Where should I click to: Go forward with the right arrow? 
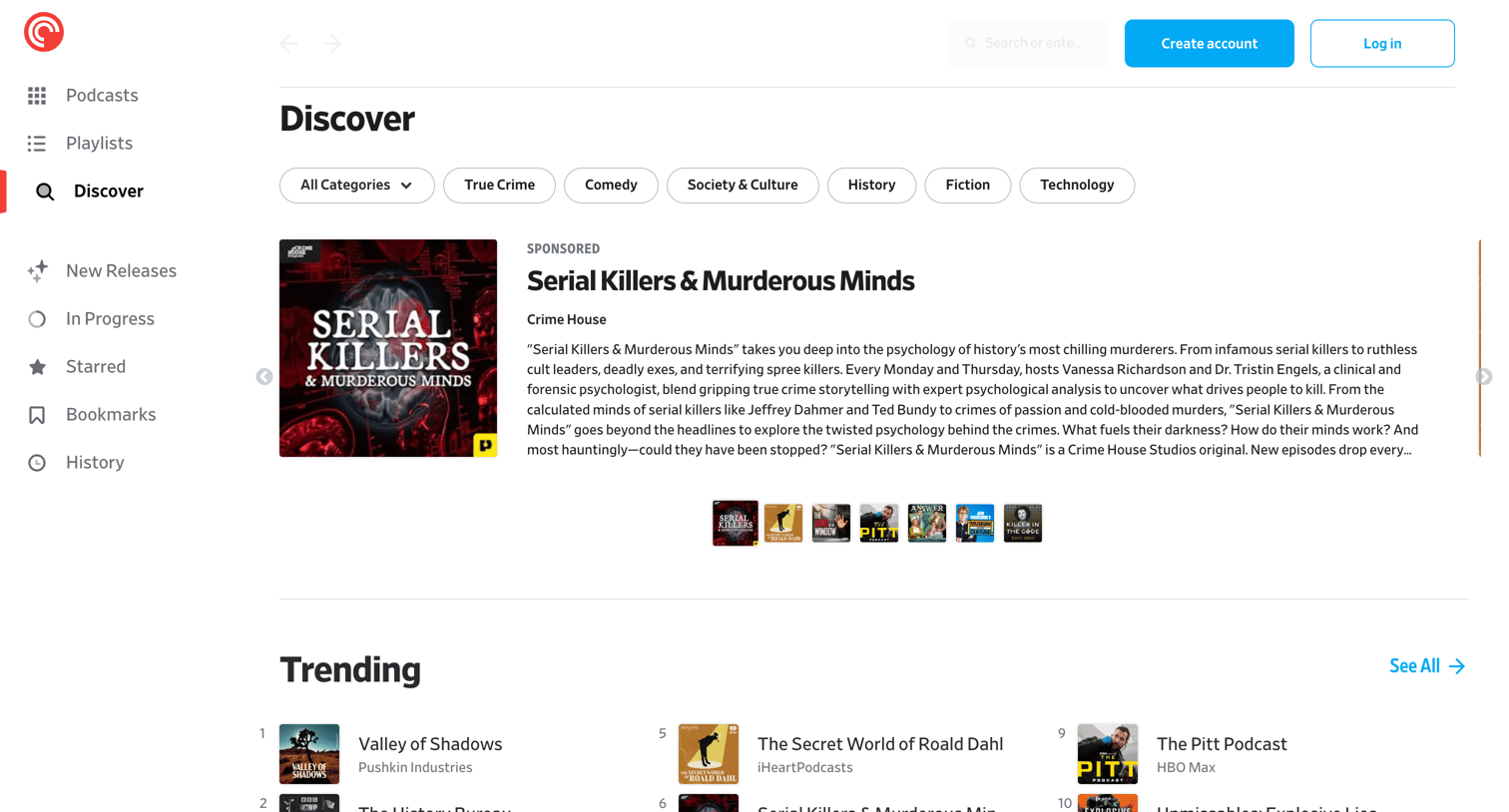tap(332, 43)
